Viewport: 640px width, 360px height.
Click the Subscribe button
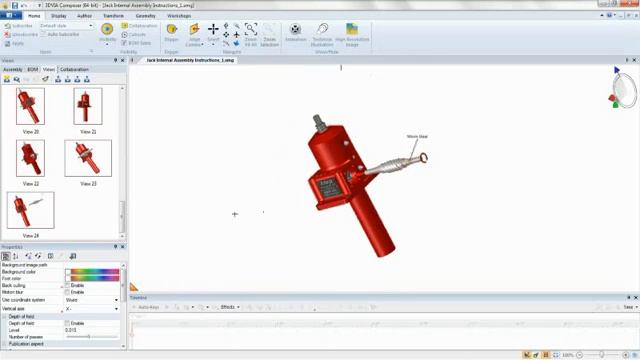(18, 25)
